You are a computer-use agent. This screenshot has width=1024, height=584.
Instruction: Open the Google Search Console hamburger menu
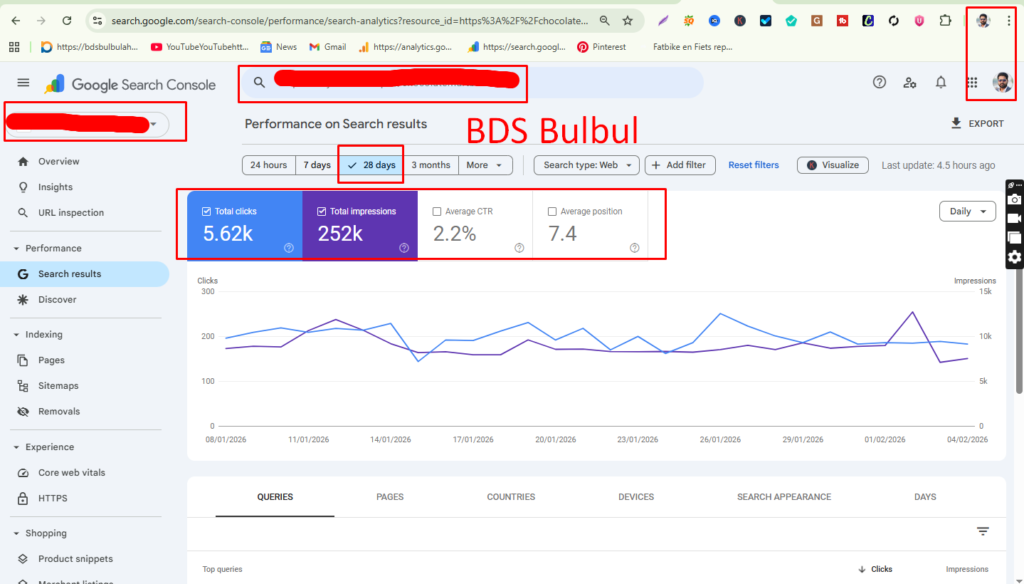pos(23,83)
